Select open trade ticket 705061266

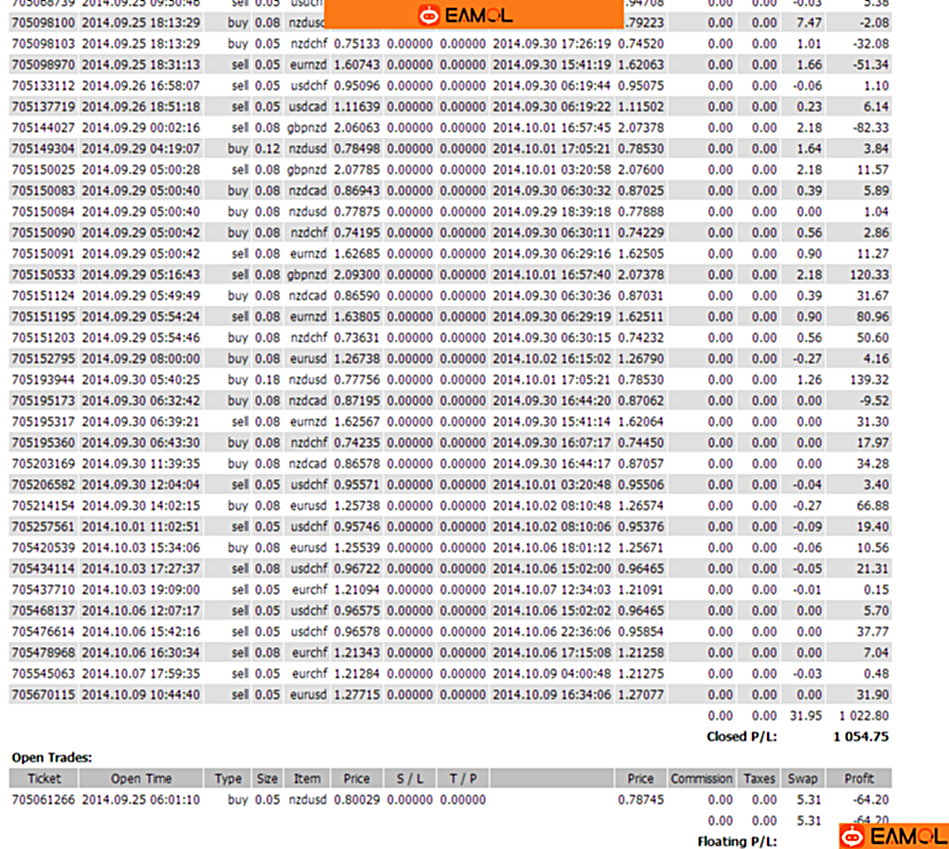coord(43,800)
